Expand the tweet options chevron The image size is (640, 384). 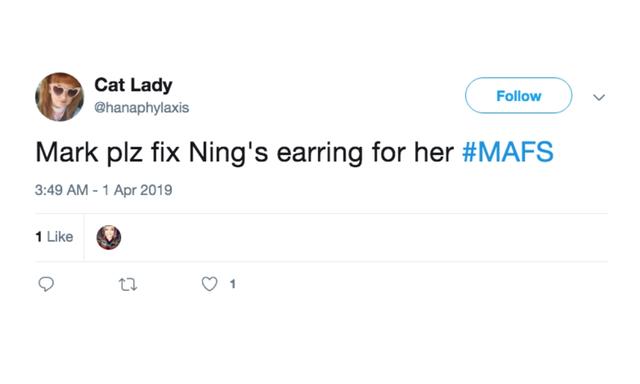pyautogui.click(x=599, y=97)
